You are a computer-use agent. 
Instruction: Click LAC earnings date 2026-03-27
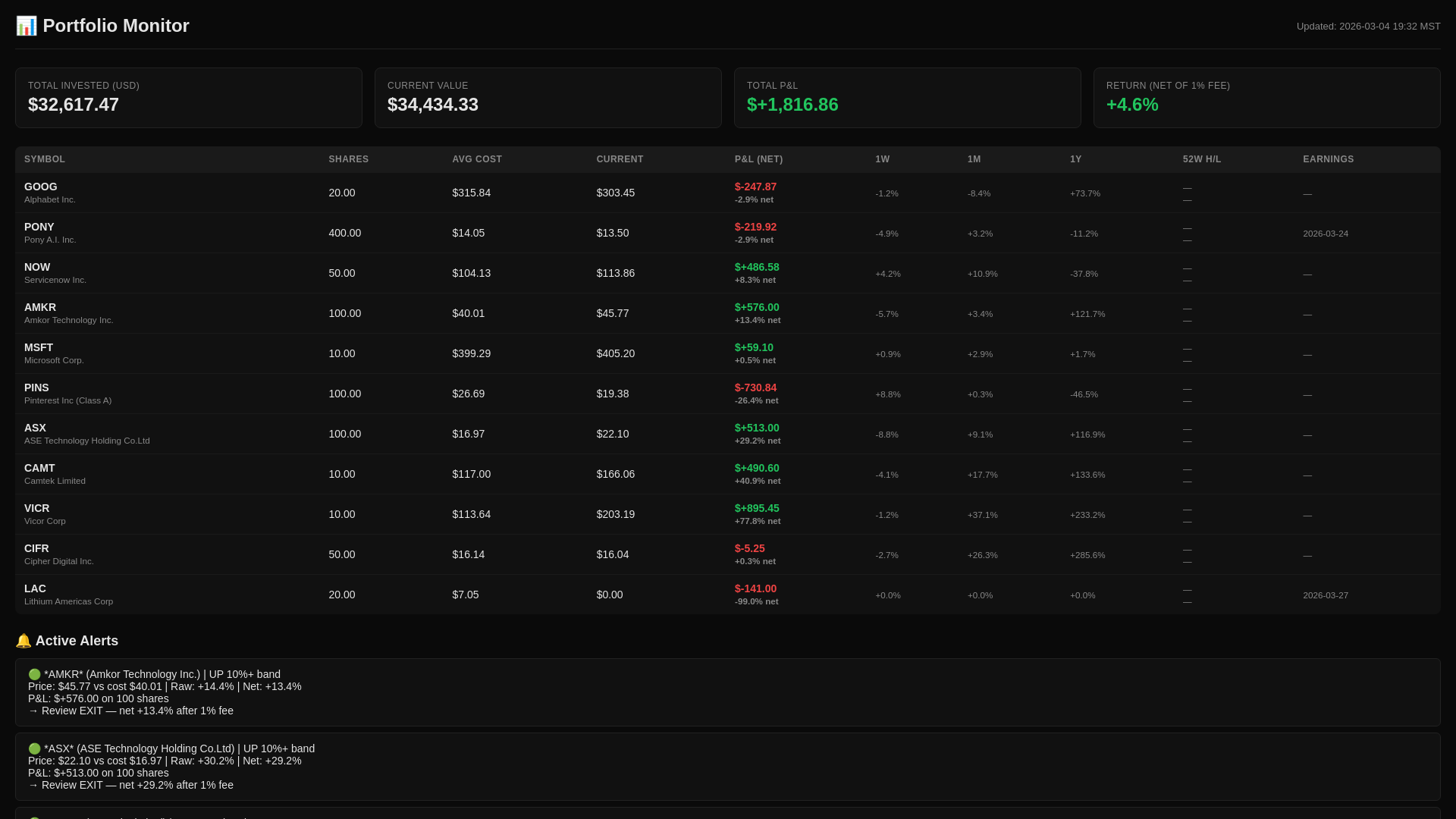1326,595
